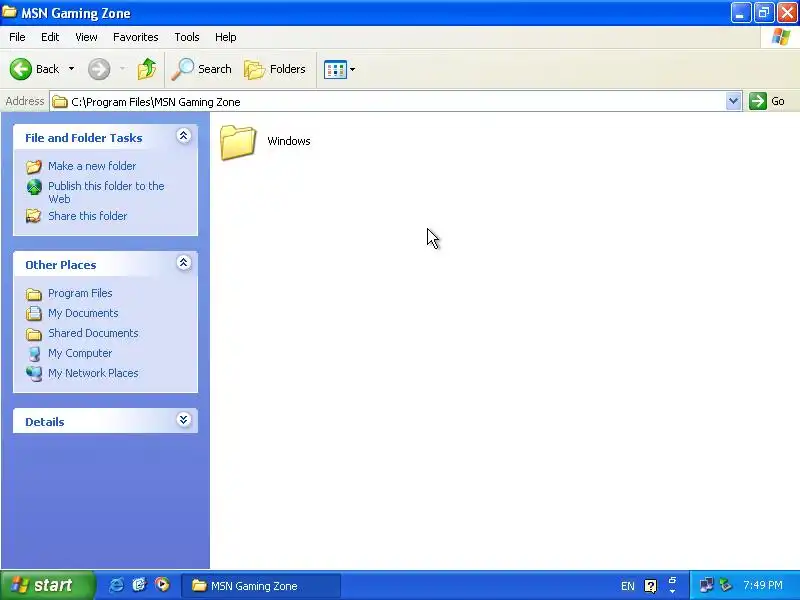
Task: Select the Windows folder icon
Action: click(x=238, y=142)
